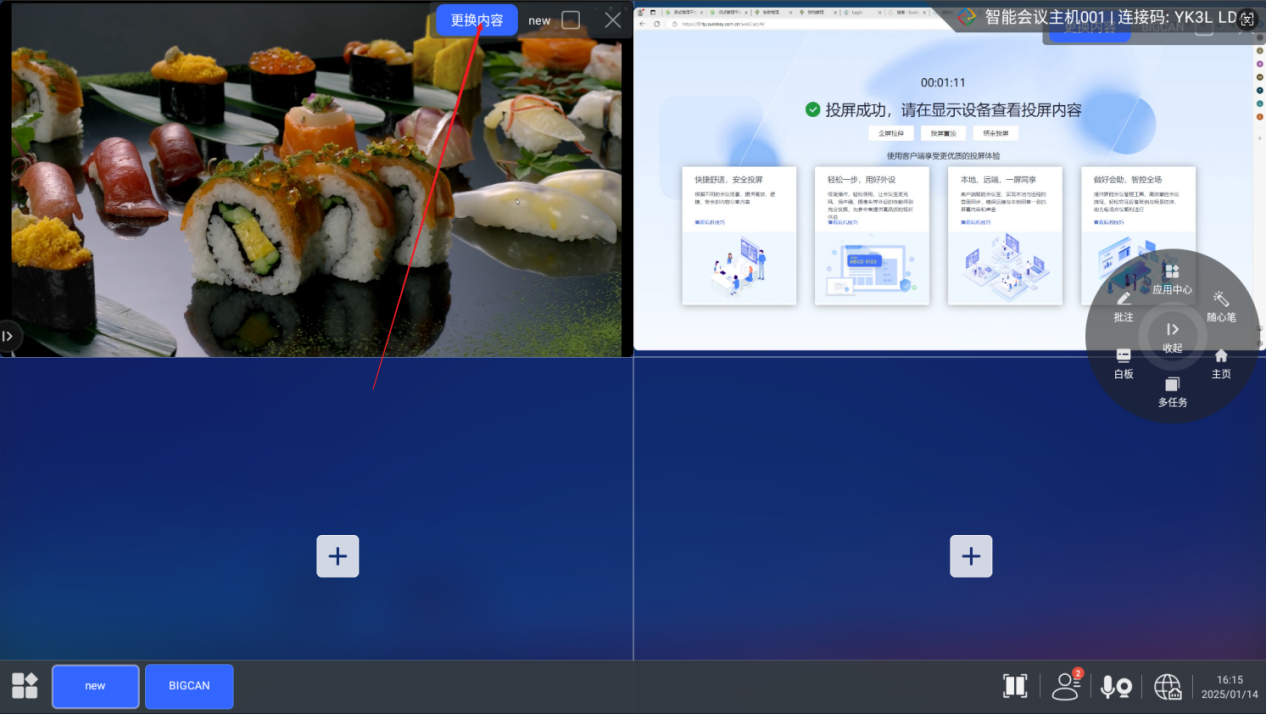Open the participants list with badge
The height and width of the screenshot is (714, 1266).
[x=1066, y=686]
